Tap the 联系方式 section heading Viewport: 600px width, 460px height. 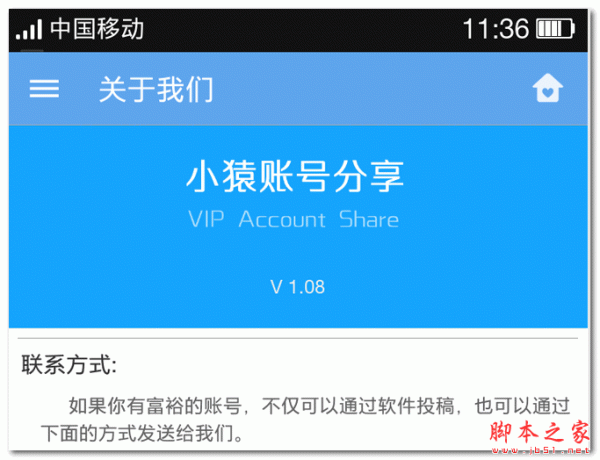(x=69, y=364)
